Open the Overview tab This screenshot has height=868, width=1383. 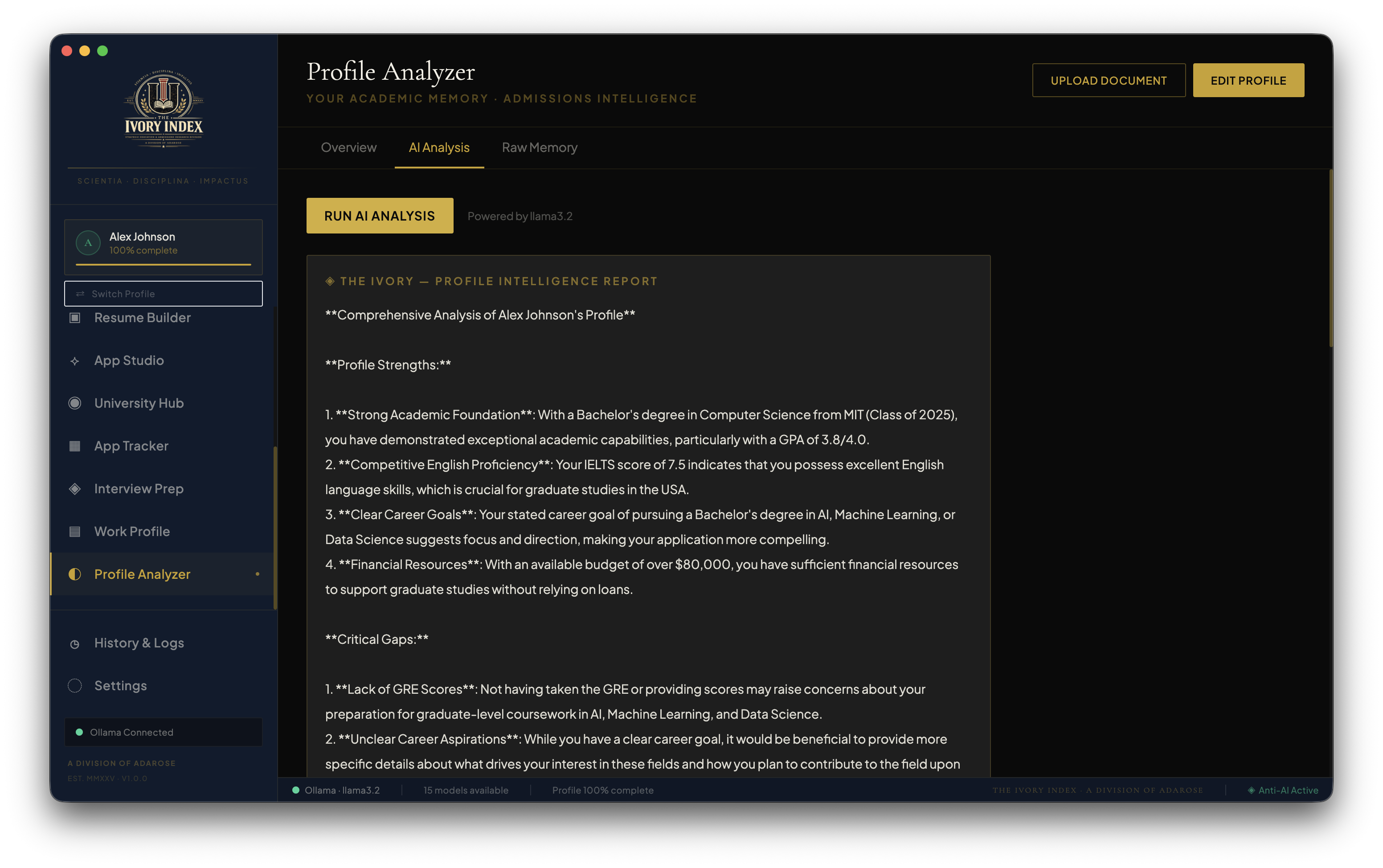(348, 147)
